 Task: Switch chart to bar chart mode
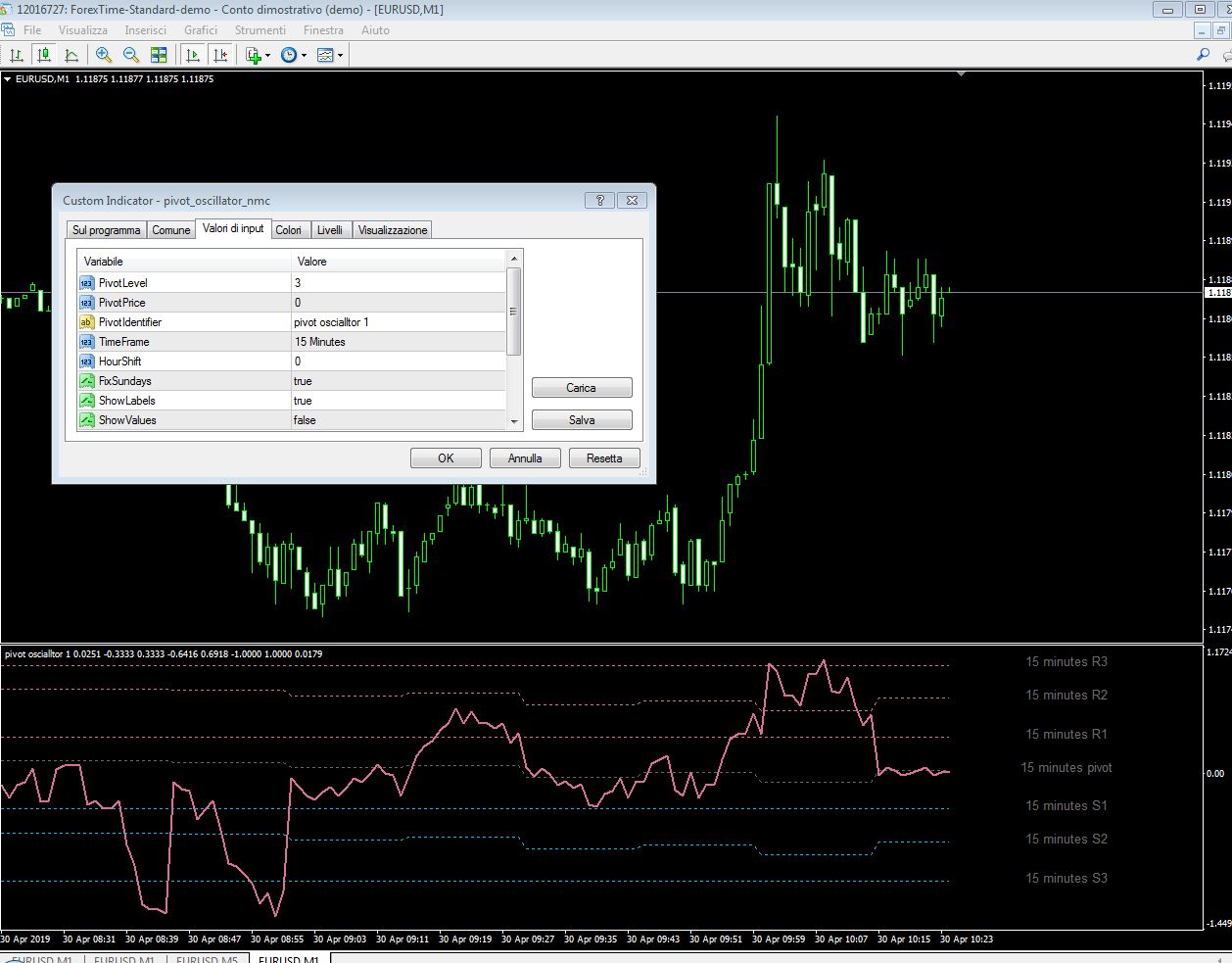pyautogui.click(x=16, y=56)
